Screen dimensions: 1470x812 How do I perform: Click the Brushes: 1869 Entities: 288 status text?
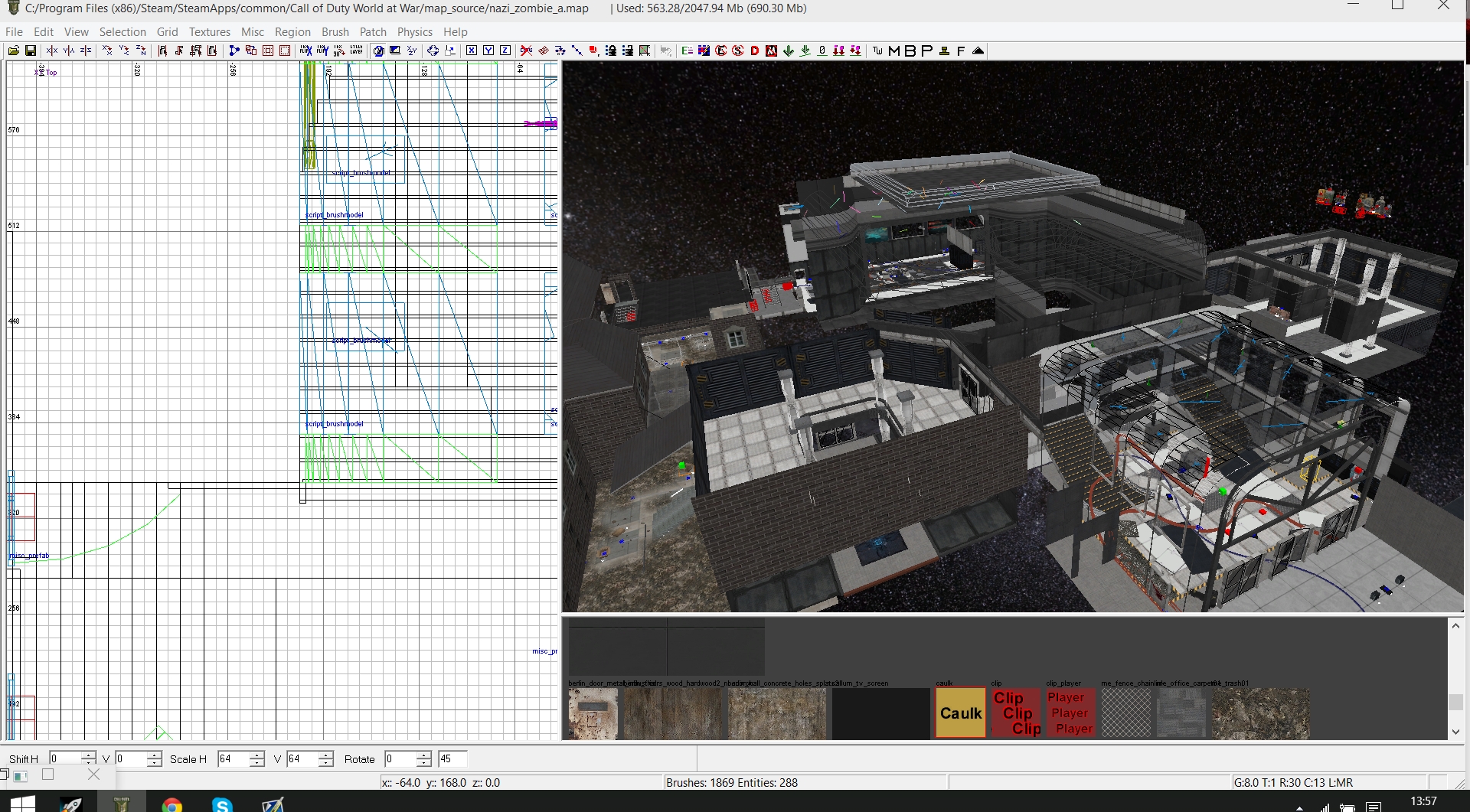732,782
